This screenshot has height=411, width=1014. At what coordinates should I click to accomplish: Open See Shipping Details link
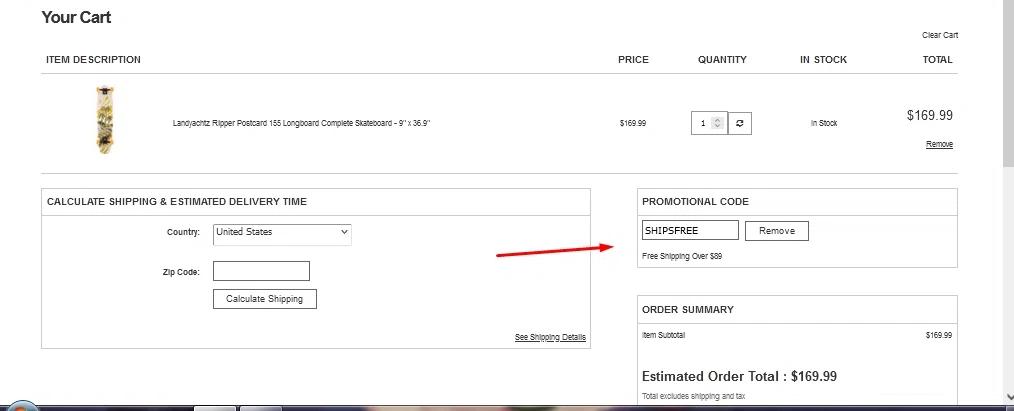[550, 337]
